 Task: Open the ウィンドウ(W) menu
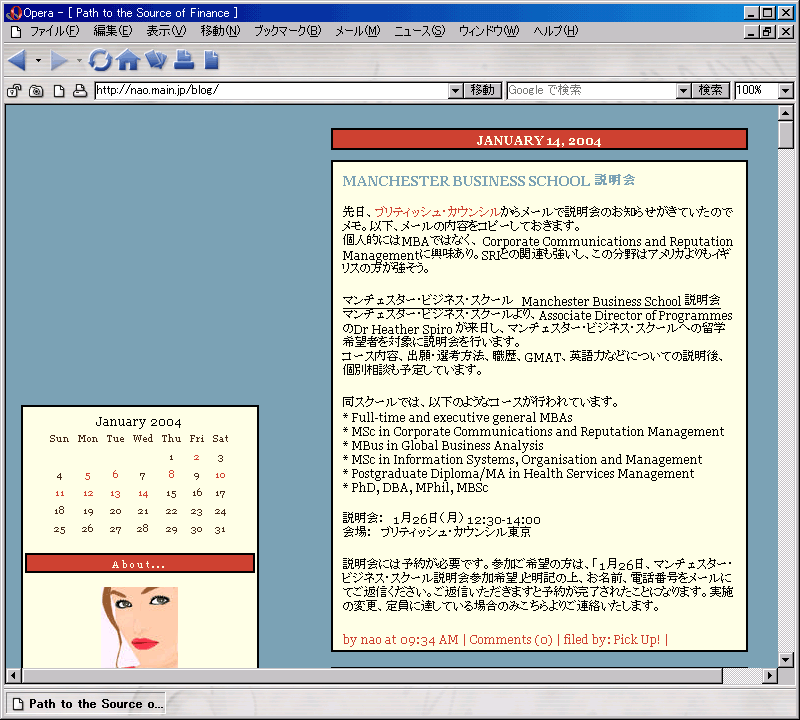(x=489, y=31)
